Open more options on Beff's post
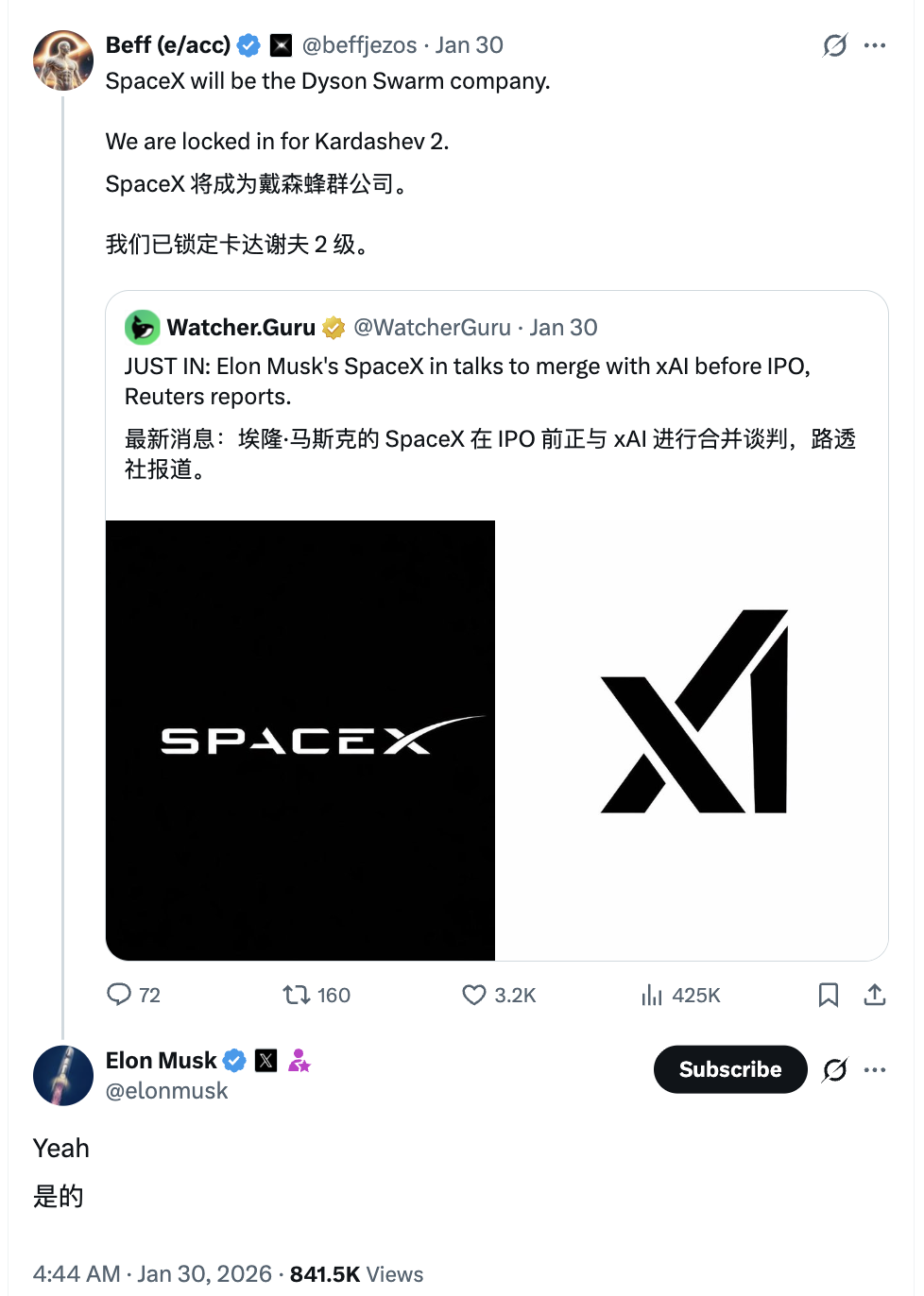Viewport: 924px width, 1296px height. point(876,45)
